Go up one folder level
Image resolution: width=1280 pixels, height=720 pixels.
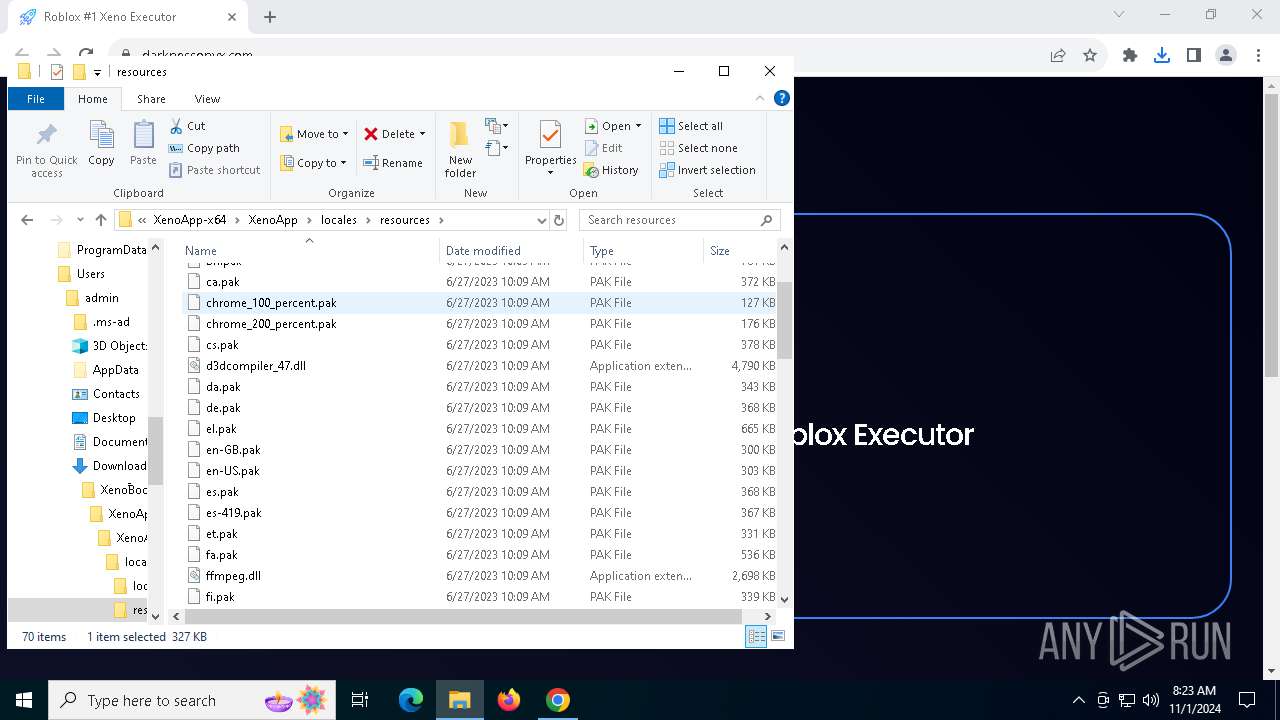coord(101,220)
